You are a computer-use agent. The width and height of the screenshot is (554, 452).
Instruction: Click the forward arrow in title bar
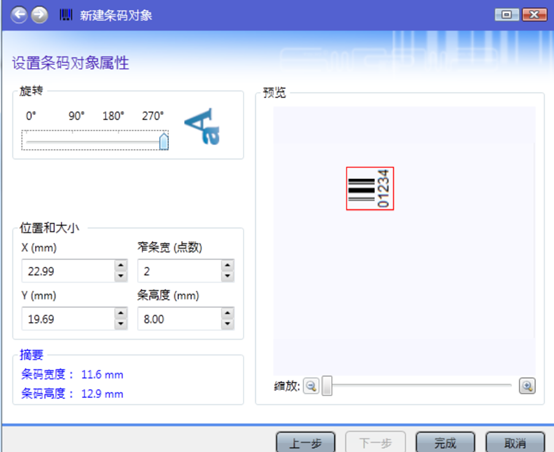40,15
